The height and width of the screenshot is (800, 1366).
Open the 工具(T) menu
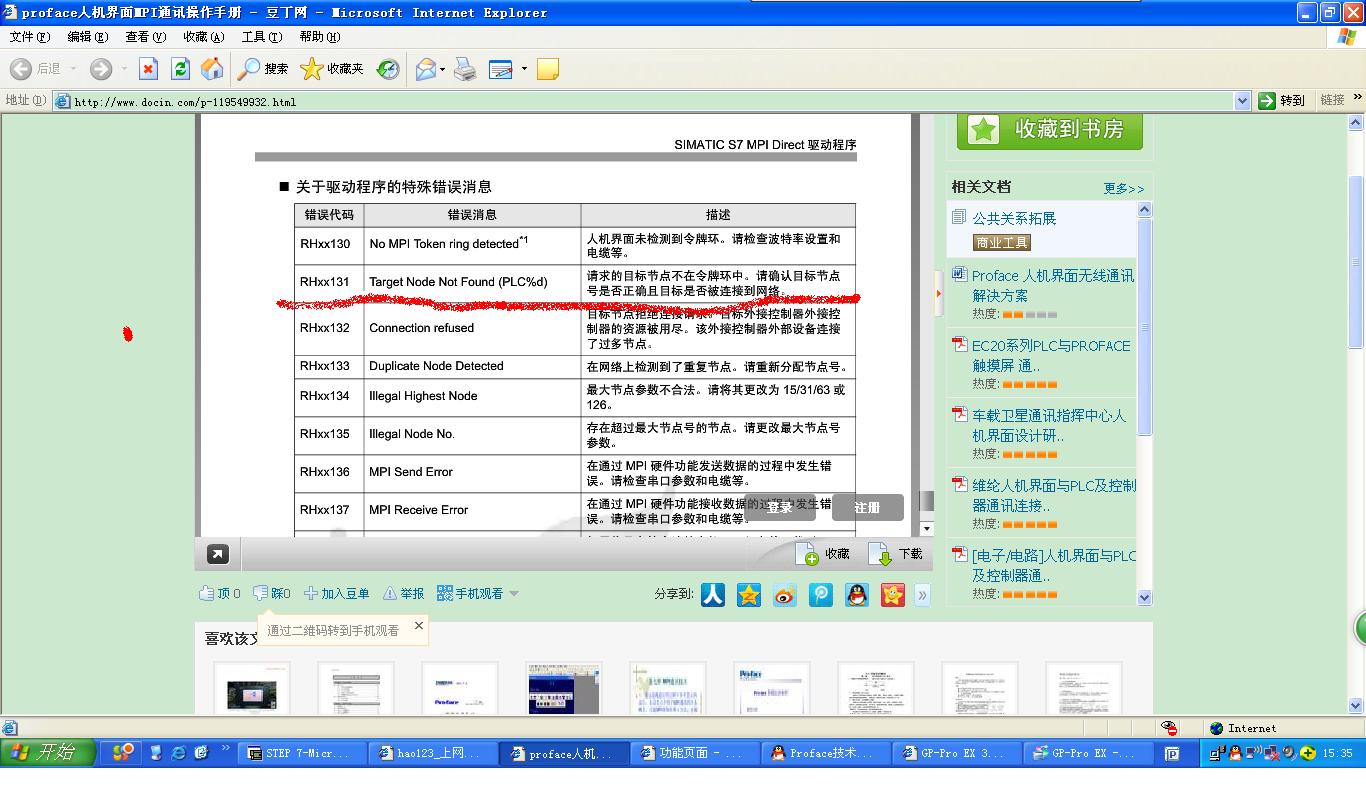tap(261, 37)
